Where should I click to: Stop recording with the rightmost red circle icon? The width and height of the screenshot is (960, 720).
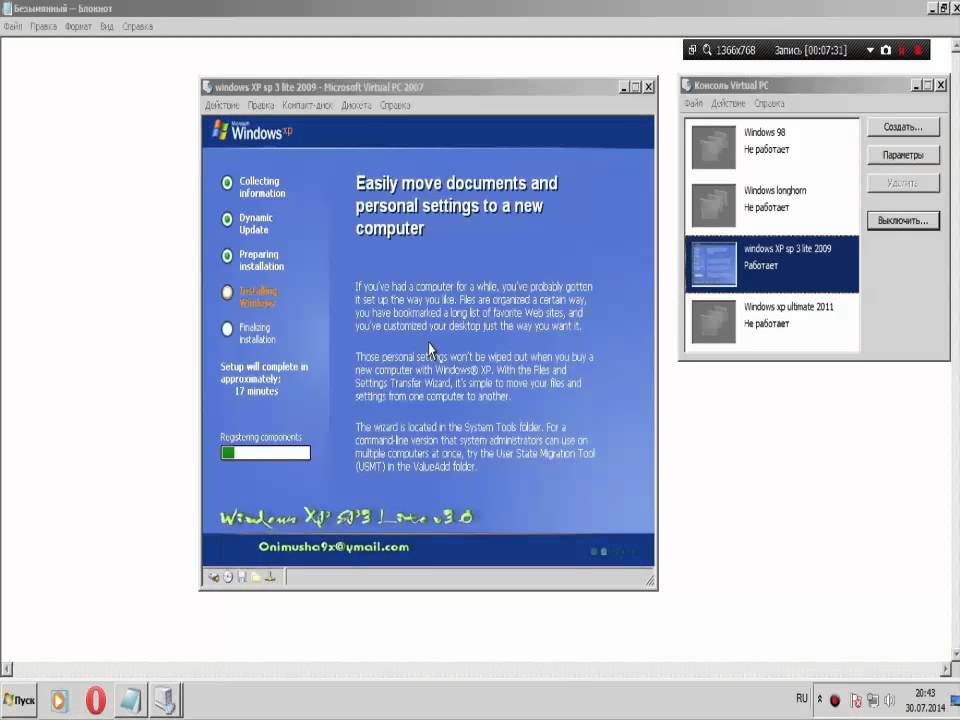pos(918,50)
